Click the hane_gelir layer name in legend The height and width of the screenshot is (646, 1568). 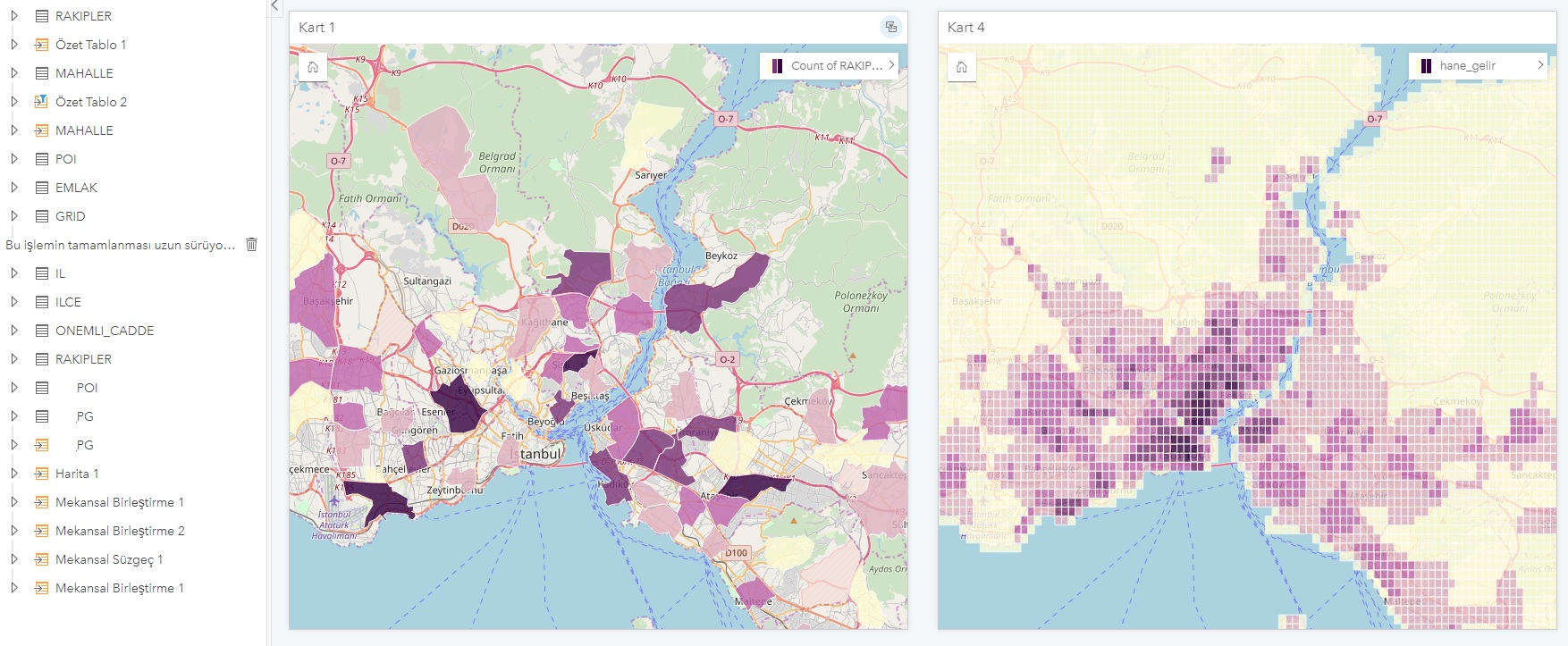(1467, 65)
